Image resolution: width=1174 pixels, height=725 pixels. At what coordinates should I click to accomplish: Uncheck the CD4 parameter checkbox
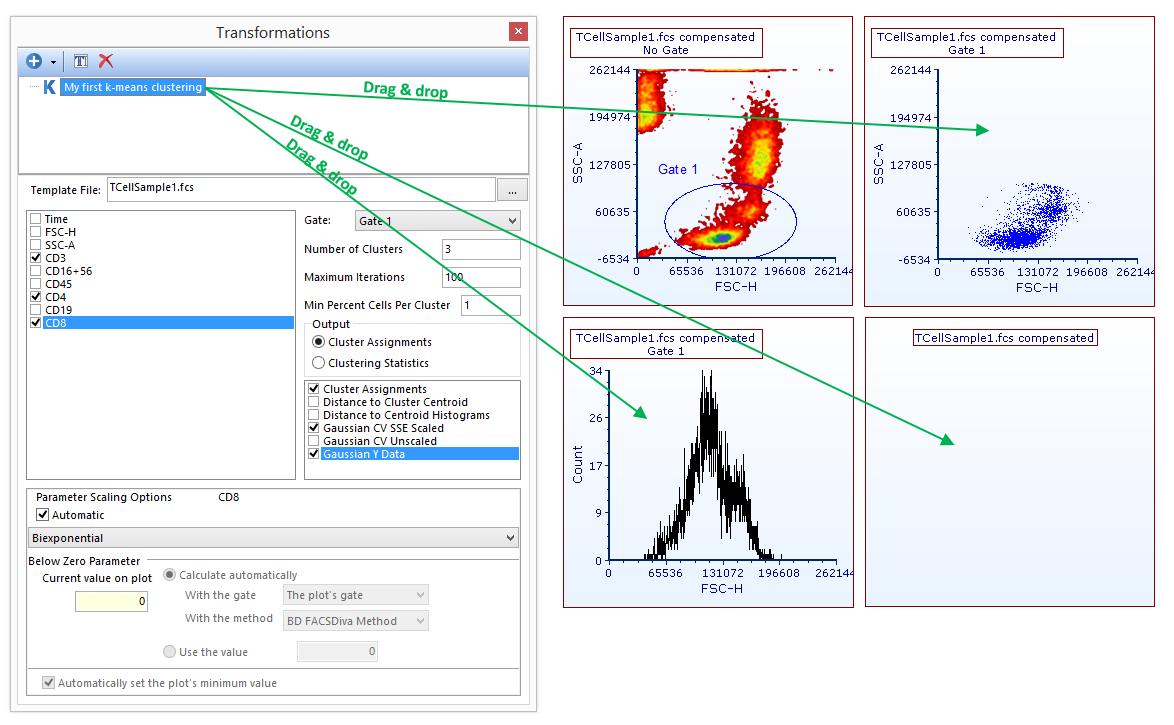(37, 297)
